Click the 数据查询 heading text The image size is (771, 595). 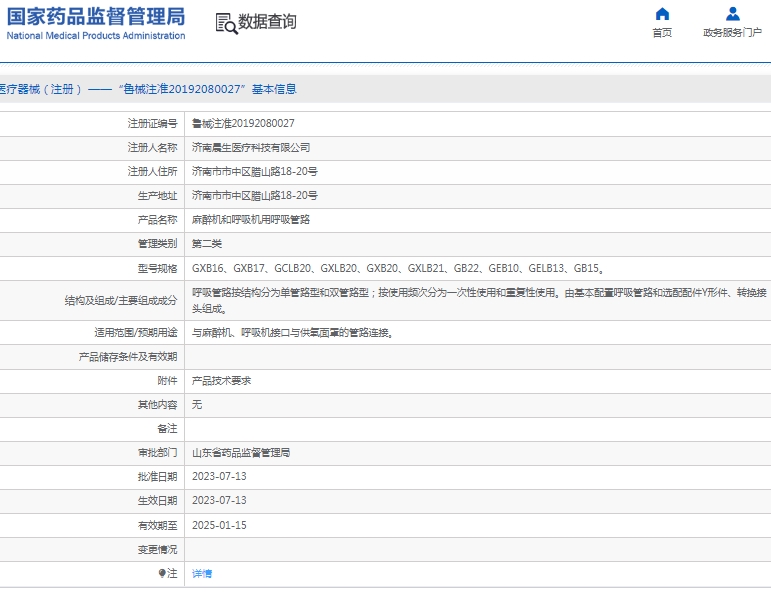[x=267, y=22]
